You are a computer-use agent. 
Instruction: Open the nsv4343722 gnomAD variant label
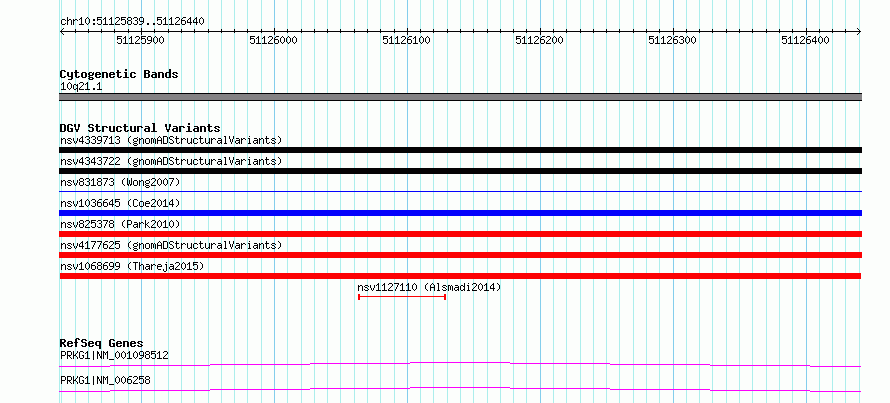pos(171,161)
